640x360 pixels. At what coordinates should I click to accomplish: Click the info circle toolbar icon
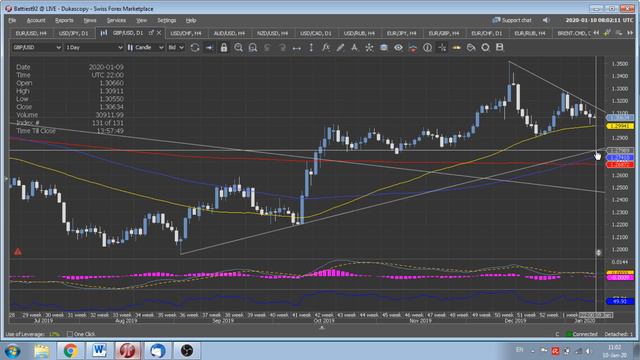pos(427,48)
